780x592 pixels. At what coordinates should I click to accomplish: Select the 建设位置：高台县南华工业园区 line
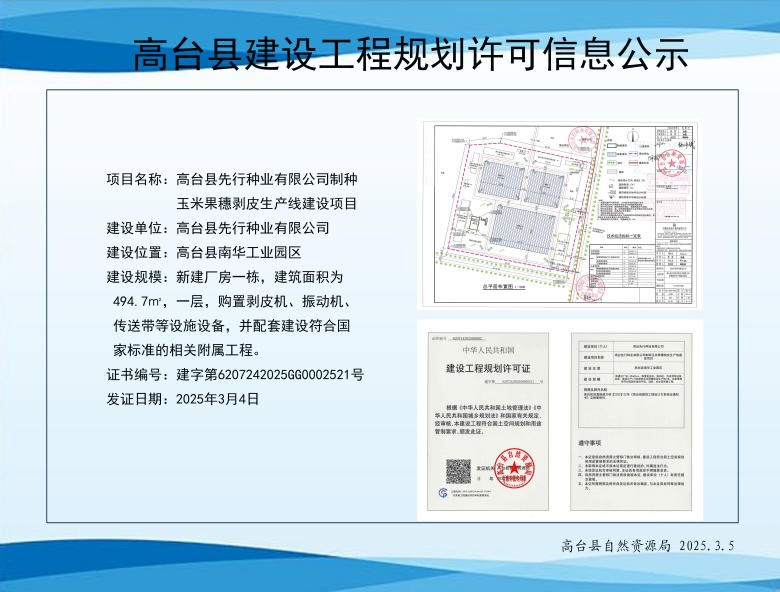coord(204,252)
